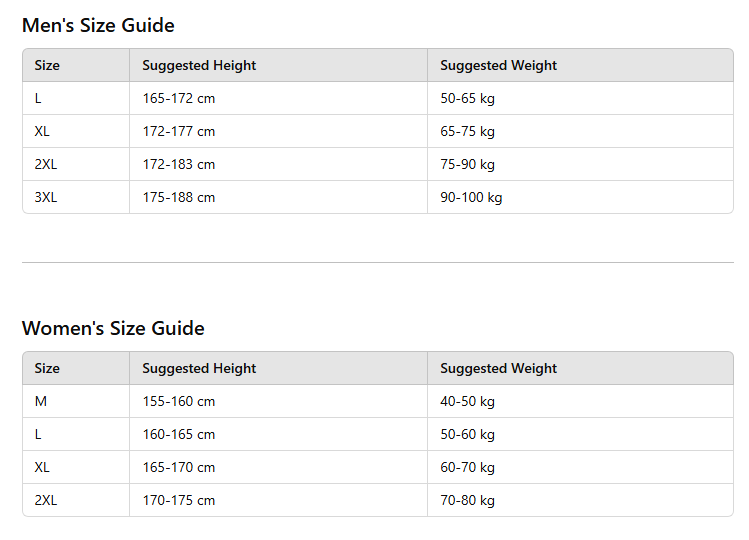Select the 155-160 cm height cell
The height and width of the screenshot is (540, 749).
click(179, 402)
